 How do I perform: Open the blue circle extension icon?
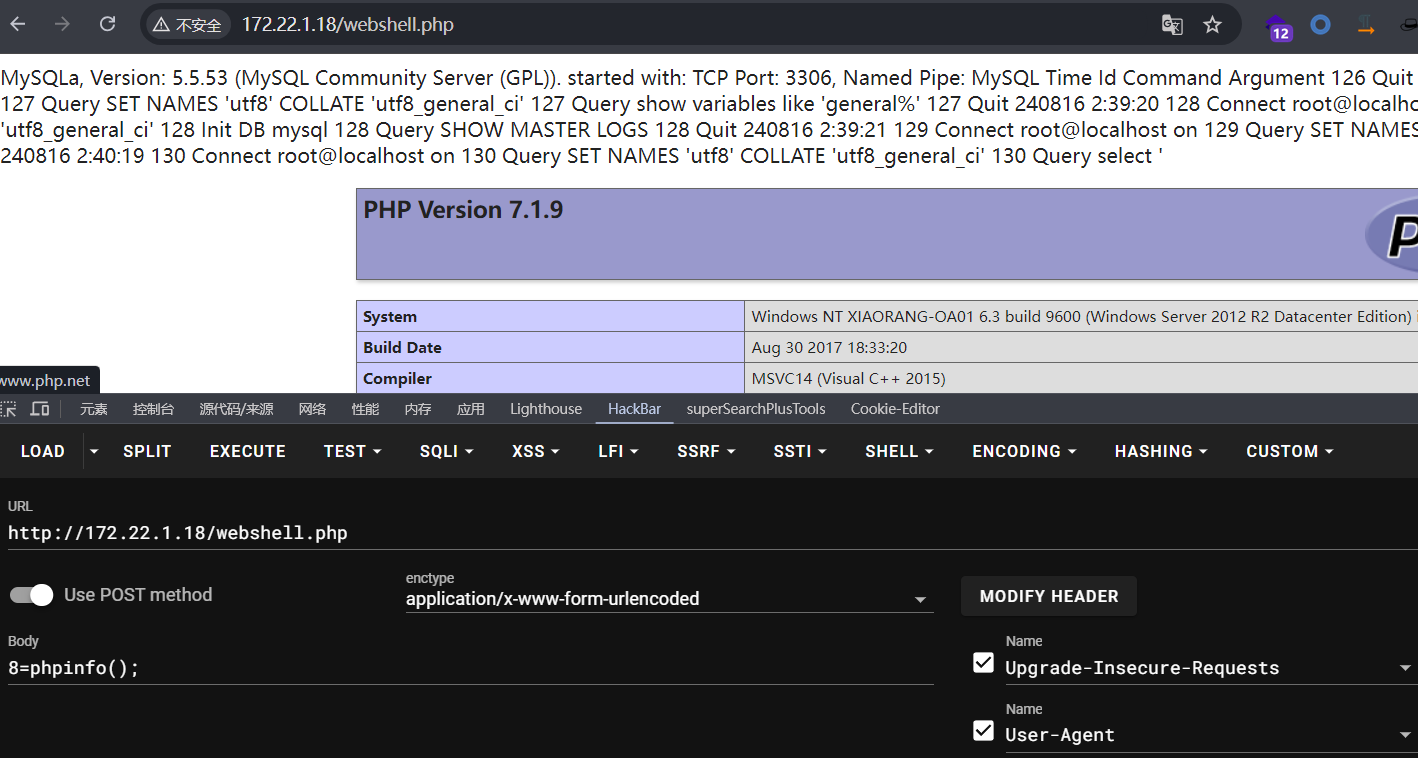coord(1321,25)
